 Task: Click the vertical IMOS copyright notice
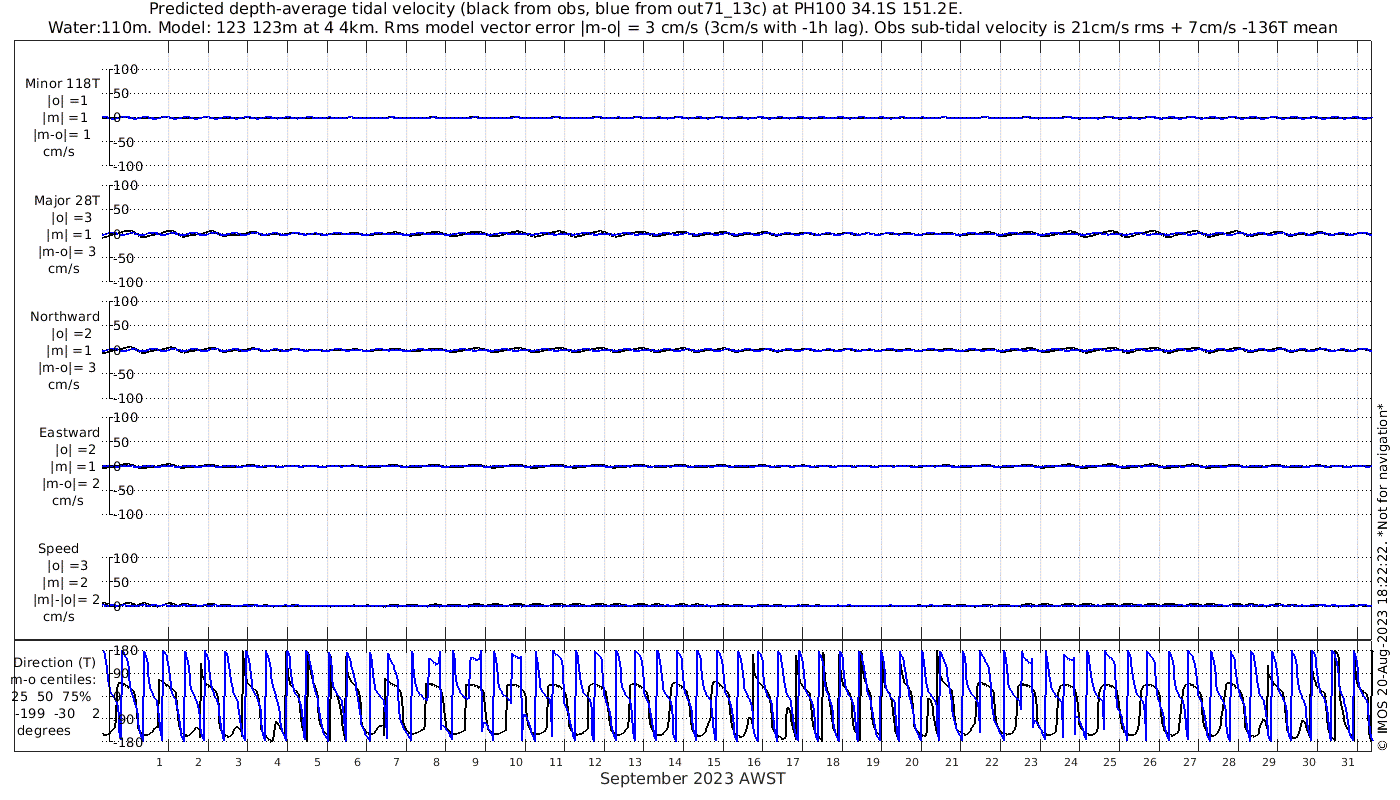pos(1384,577)
